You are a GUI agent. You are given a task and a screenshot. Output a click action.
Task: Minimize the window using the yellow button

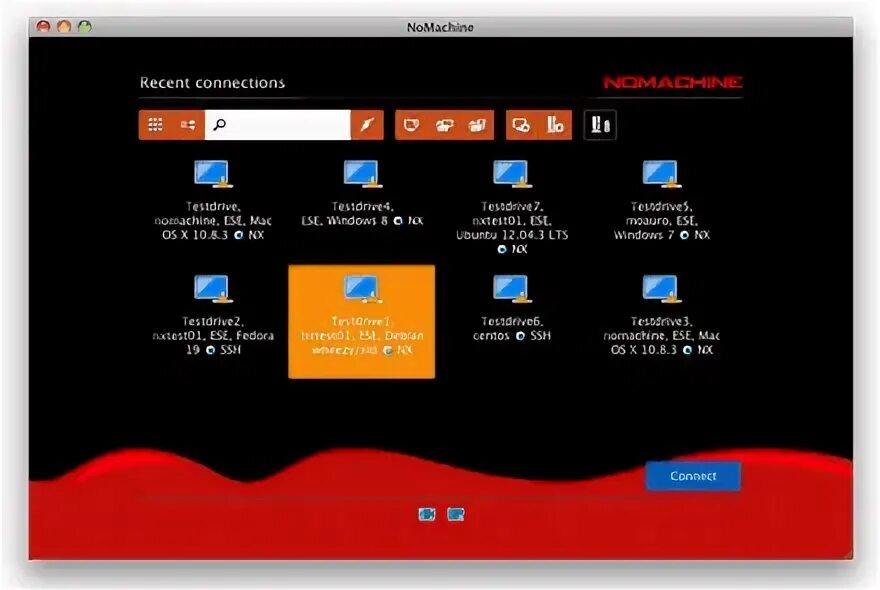(64, 26)
